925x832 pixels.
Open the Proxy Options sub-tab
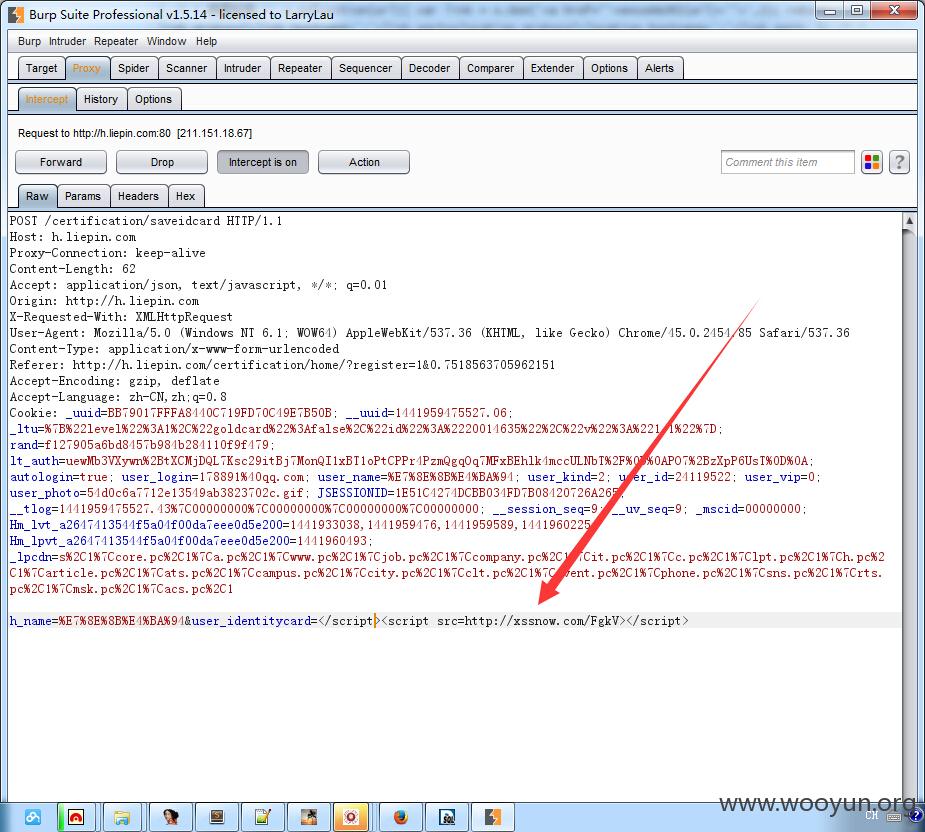point(153,99)
